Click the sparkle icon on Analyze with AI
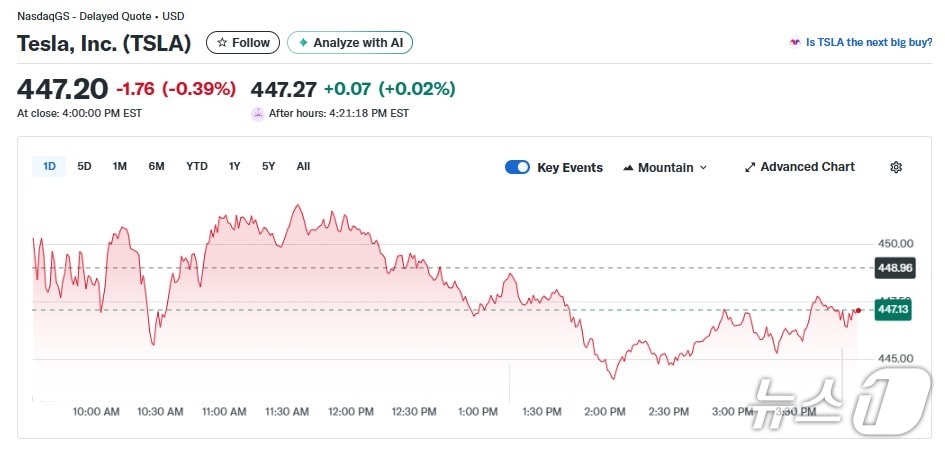This screenshot has height=449, width=945. (303, 43)
